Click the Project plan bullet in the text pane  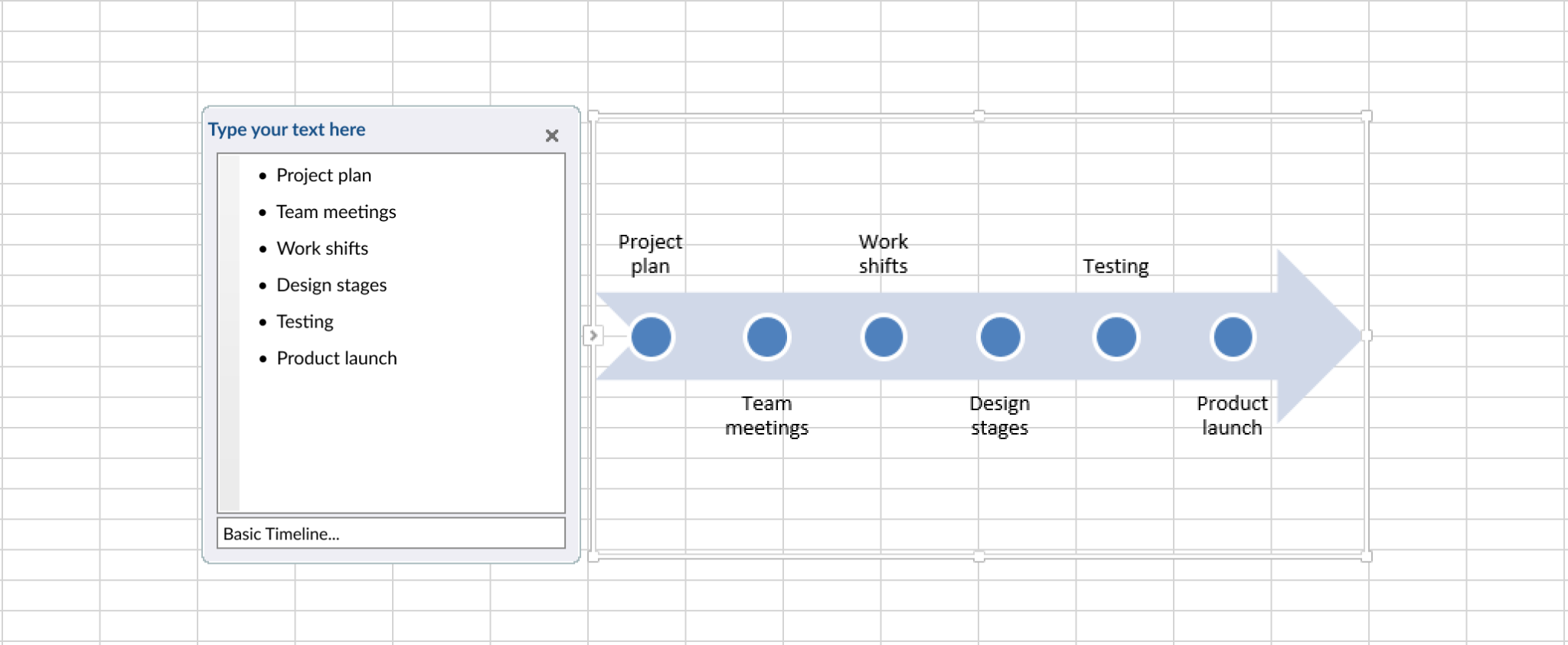pyautogui.click(x=324, y=175)
